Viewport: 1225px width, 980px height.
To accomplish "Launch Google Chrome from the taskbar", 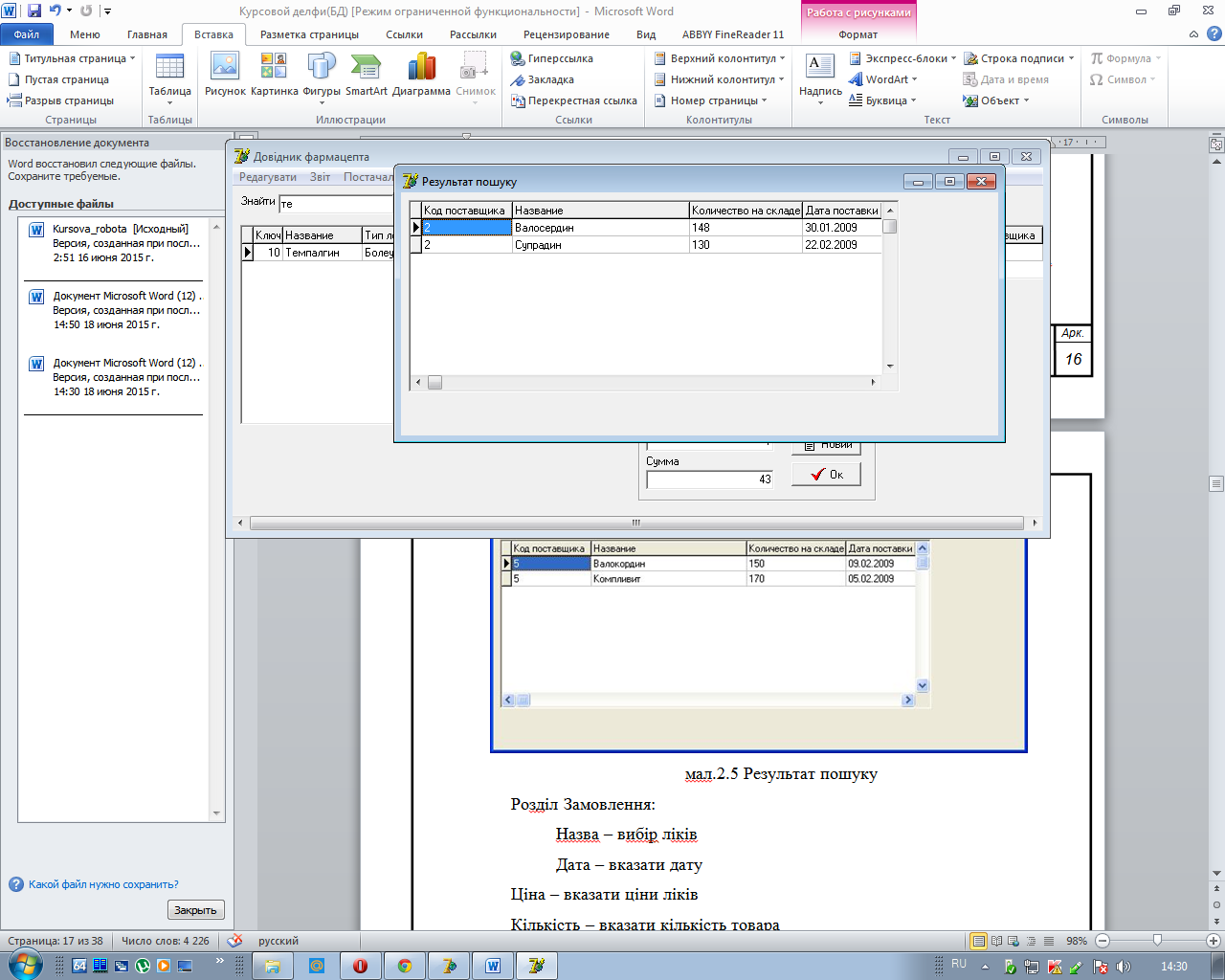I will pos(405,966).
